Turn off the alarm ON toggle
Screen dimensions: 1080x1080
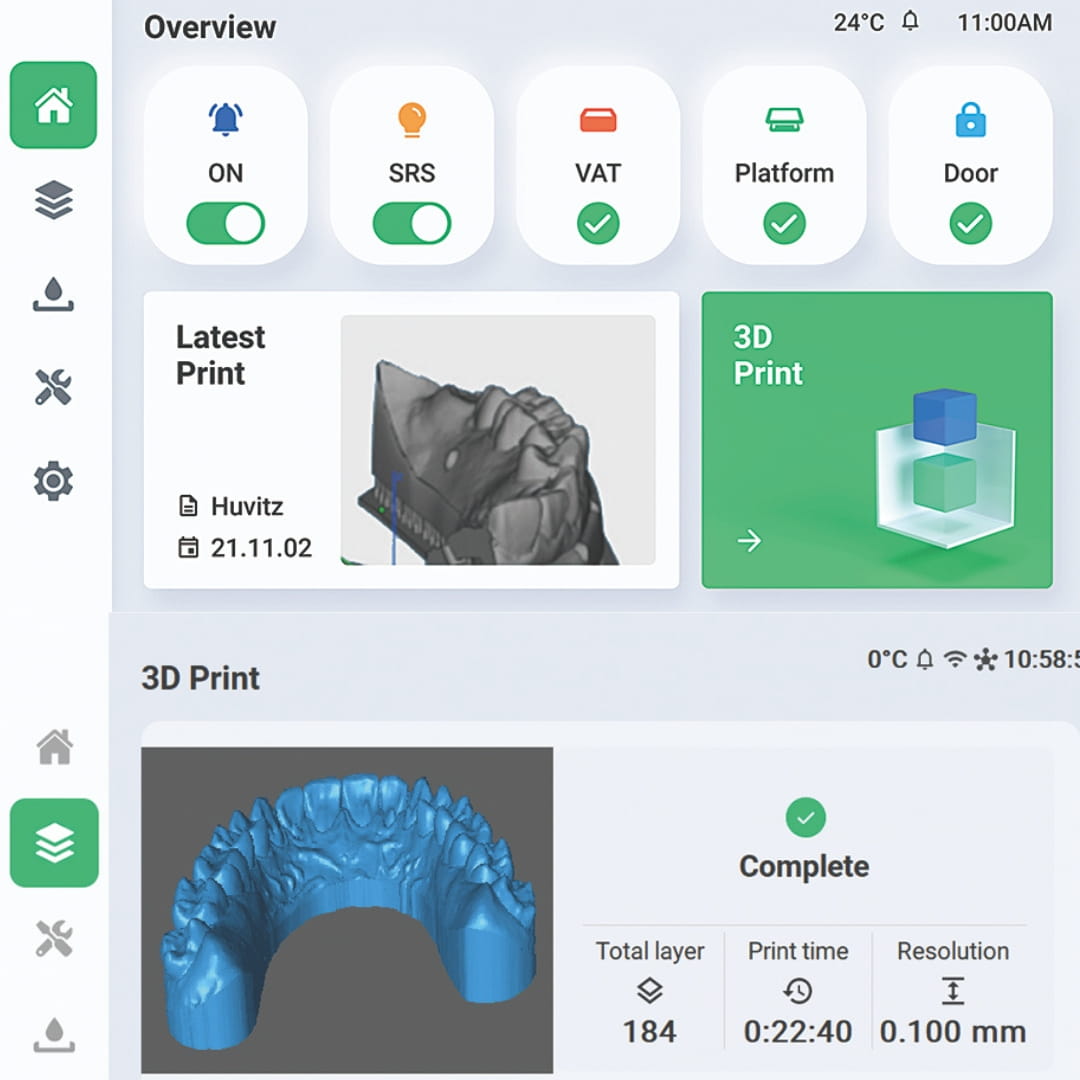(x=225, y=223)
